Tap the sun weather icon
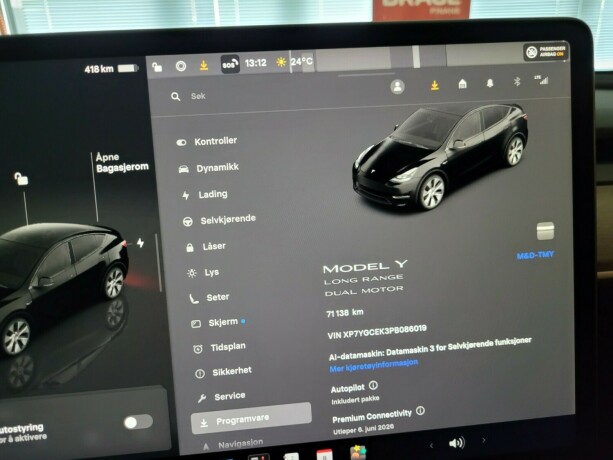Image resolution: width=613 pixels, height=460 pixels. tap(281, 62)
